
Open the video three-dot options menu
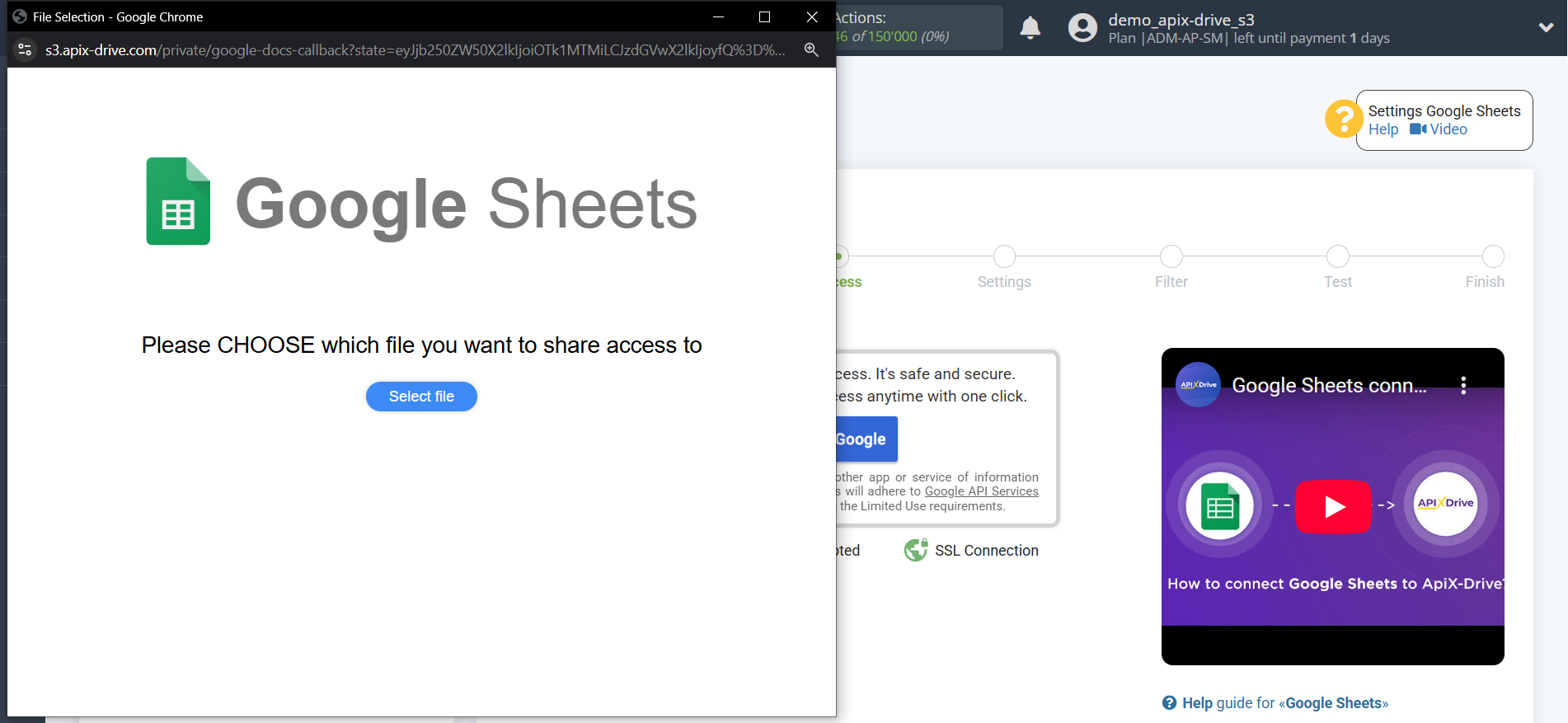1463,385
